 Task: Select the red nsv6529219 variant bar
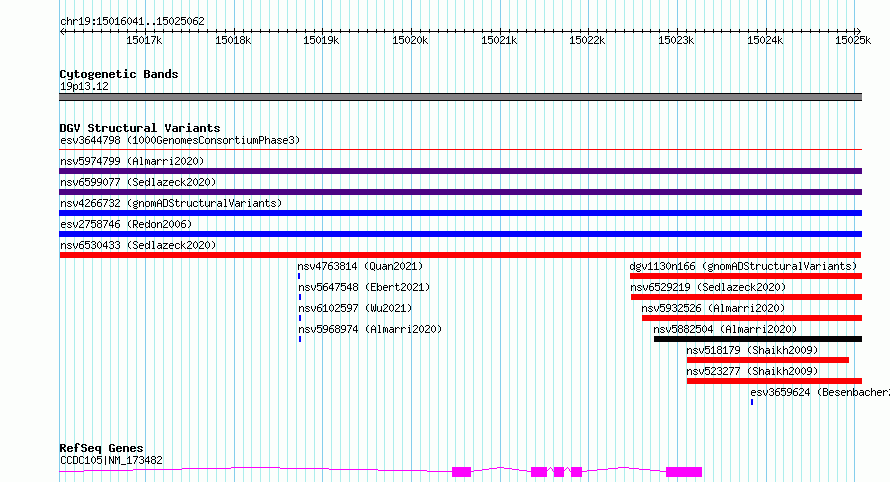pos(746,297)
